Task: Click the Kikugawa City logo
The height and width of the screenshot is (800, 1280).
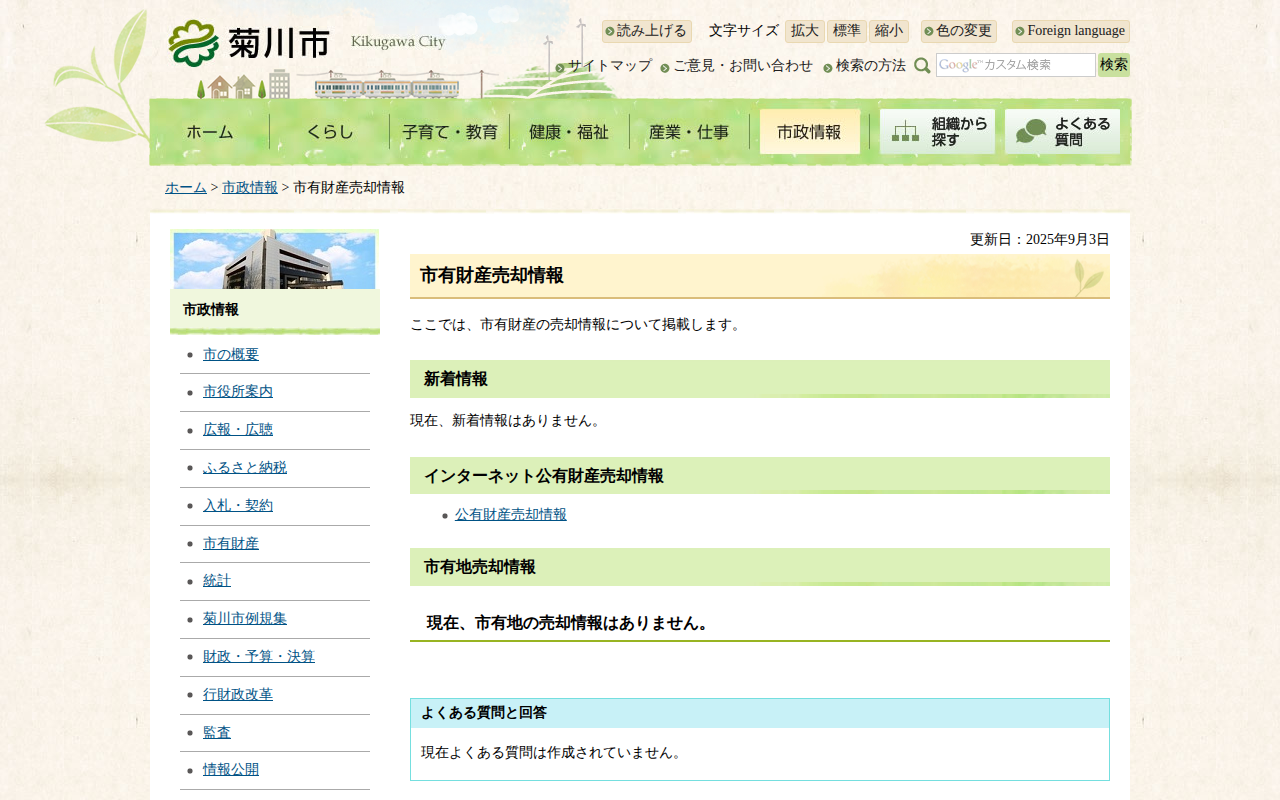Action: [250, 43]
